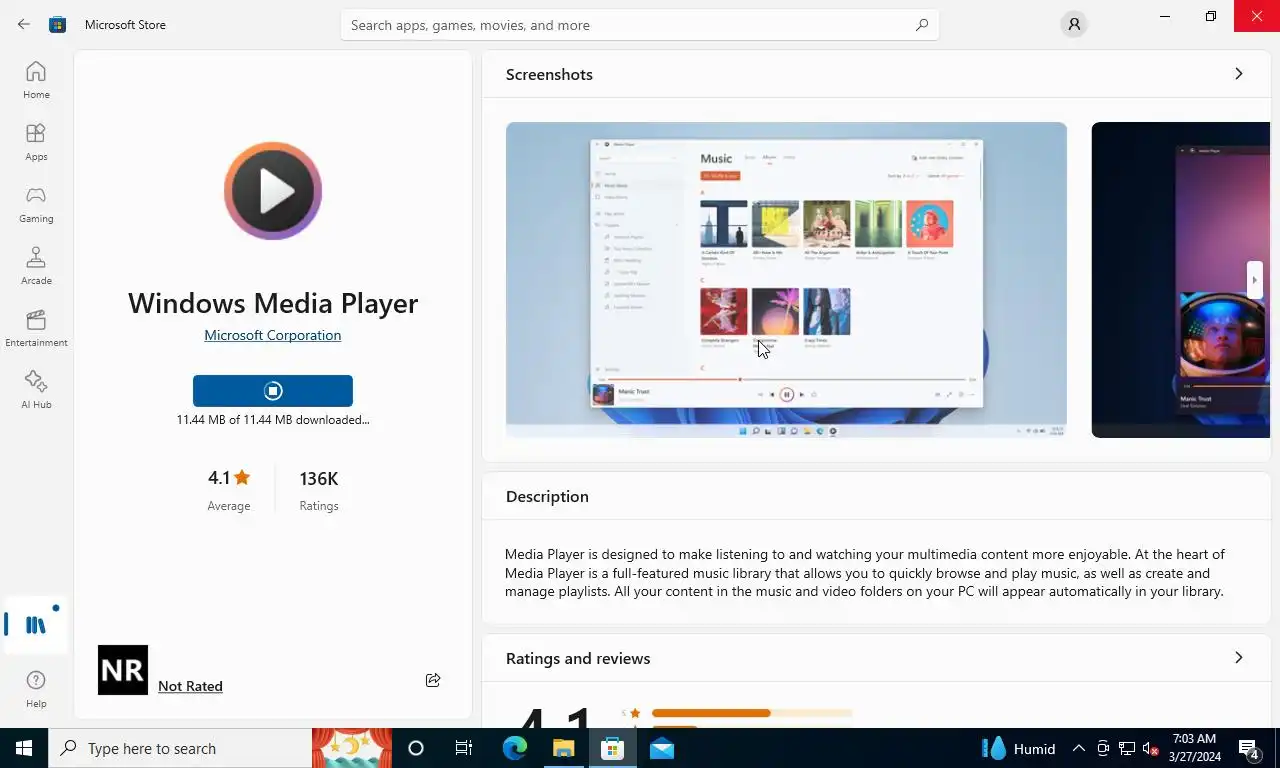Open Task View on taskbar
This screenshot has width=1280, height=768.
464,748
